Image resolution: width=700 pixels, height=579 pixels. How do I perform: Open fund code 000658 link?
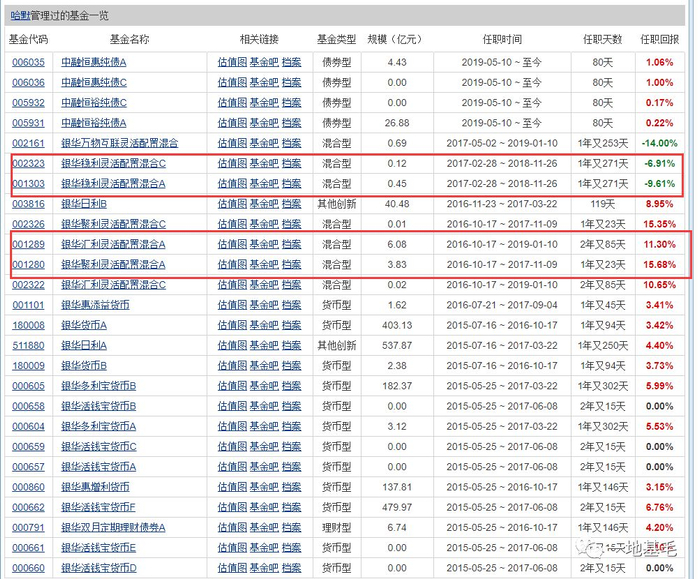click(x=29, y=406)
